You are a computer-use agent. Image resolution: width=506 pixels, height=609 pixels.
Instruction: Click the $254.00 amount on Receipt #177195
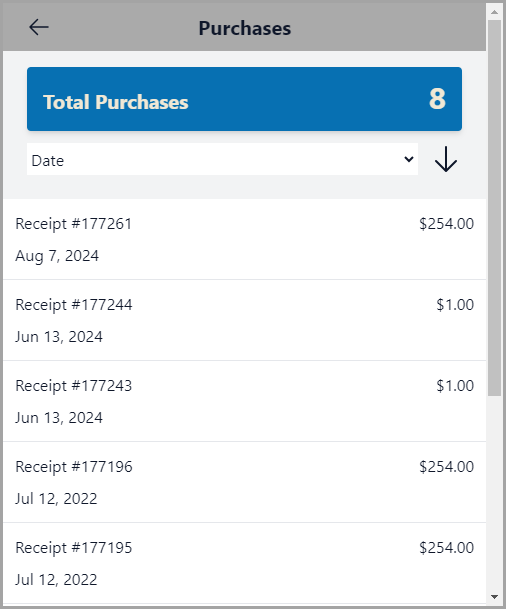tap(447, 548)
